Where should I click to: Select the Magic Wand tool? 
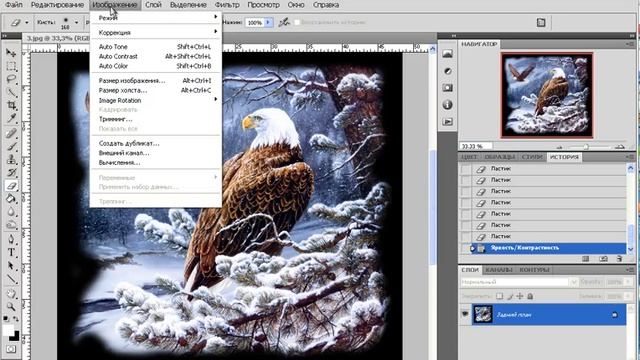tap(11, 92)
